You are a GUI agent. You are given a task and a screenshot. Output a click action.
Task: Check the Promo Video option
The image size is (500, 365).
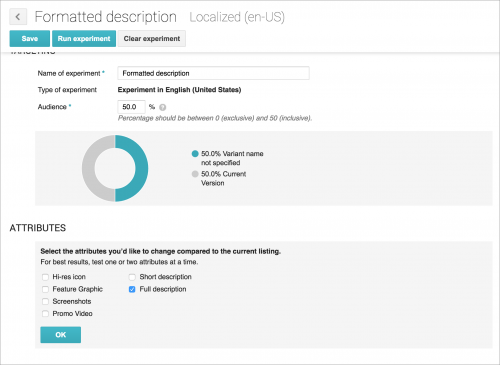coord(45,314)
